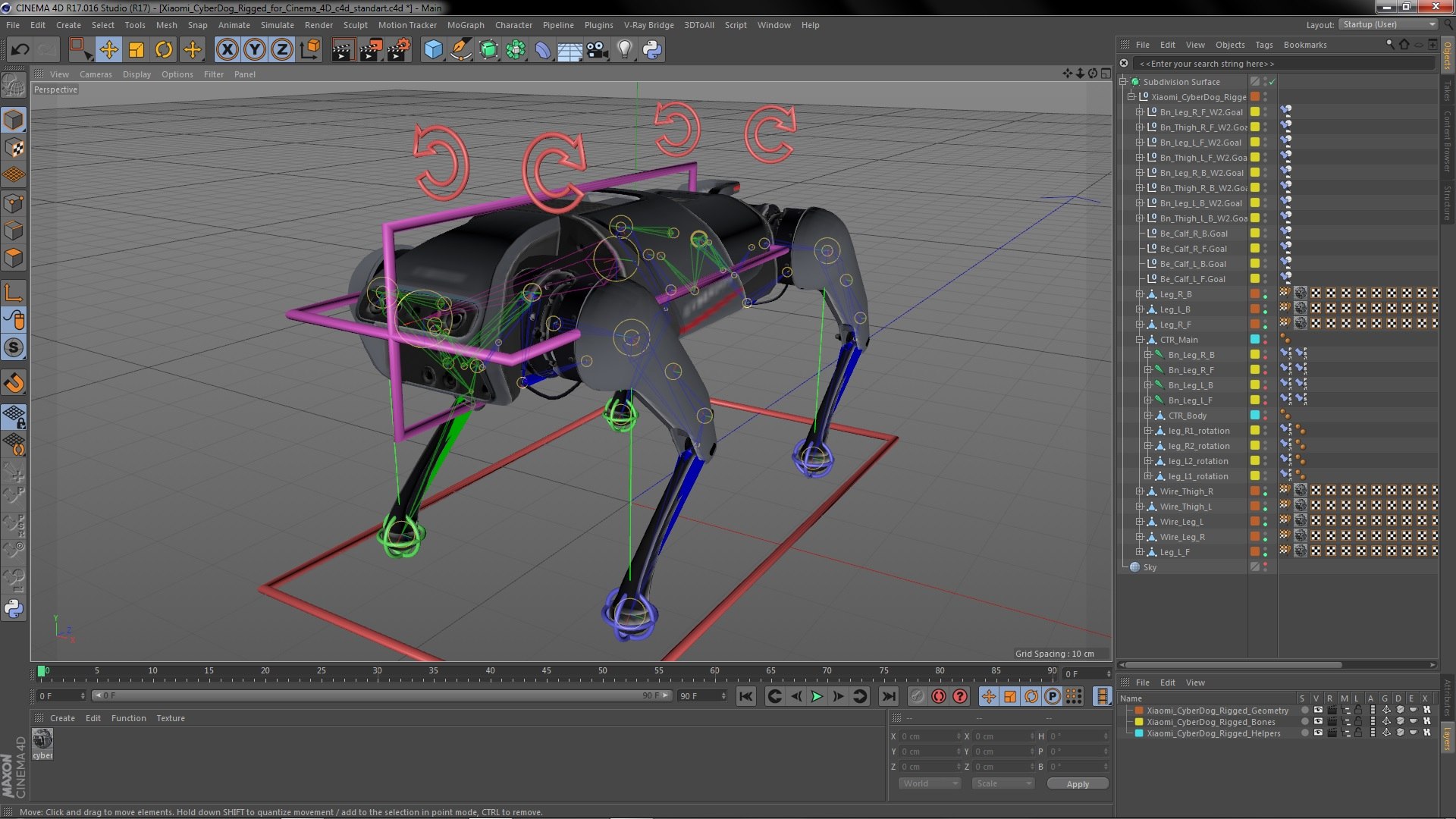This screenshot has width=1456, height=819.
Task: Open the Character menu
Action: (513, 25)
